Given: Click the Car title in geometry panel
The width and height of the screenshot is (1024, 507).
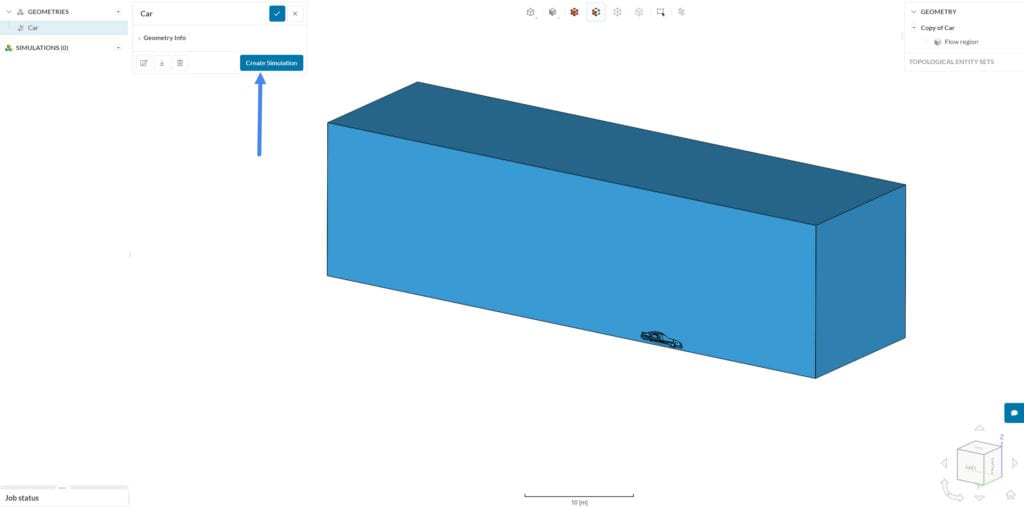Looking at the screenshot, I should (x=146, y=13).
